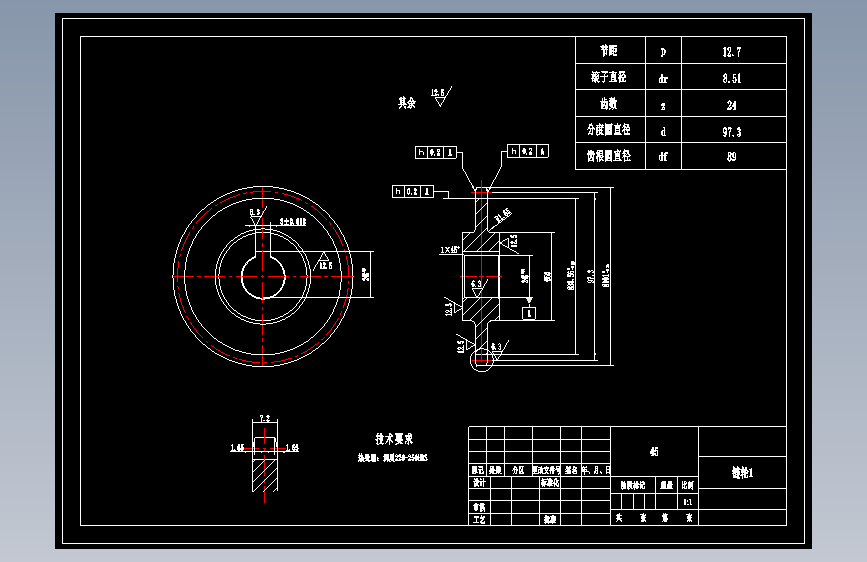Select the "齿数" label cell
This screenshot has height=562, width=867.
(609, 103)
